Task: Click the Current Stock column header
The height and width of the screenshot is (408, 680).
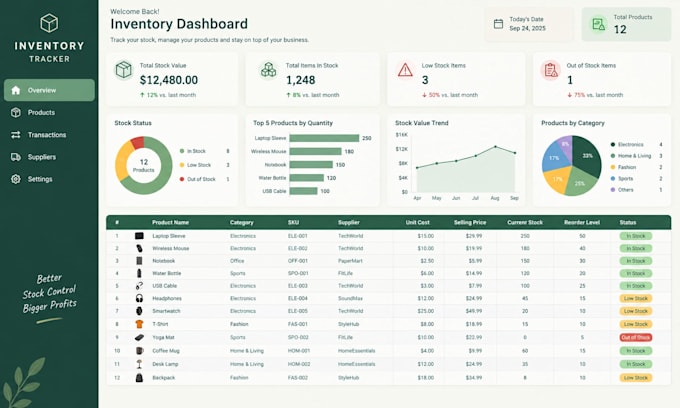Action: [525, 222]
